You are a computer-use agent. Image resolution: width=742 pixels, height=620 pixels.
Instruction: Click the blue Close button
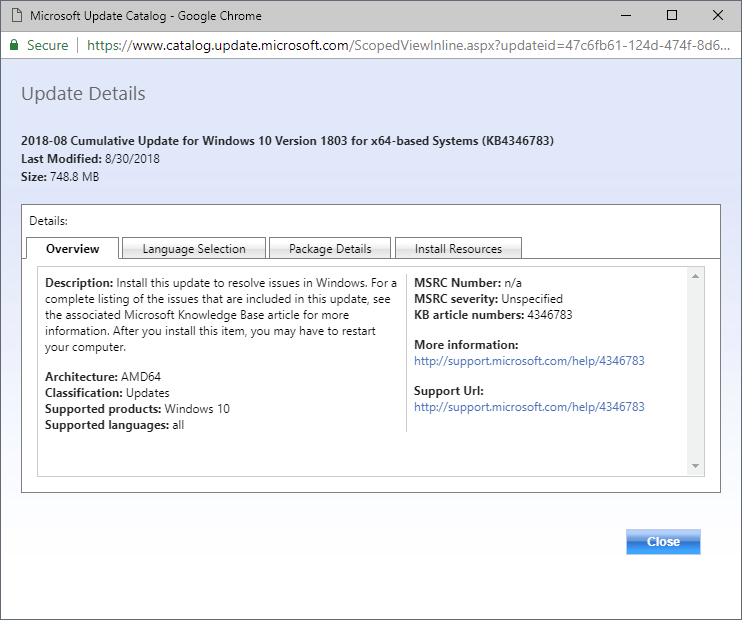(663, 541)
